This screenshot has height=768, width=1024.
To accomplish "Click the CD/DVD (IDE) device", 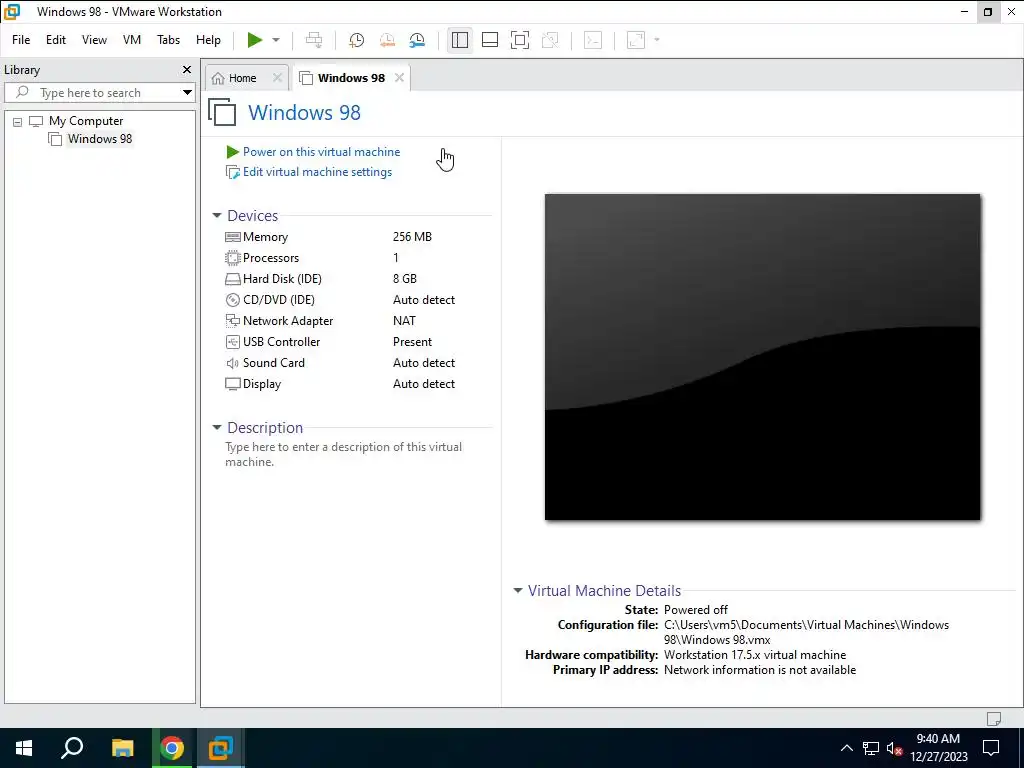I will click(340, 300).
